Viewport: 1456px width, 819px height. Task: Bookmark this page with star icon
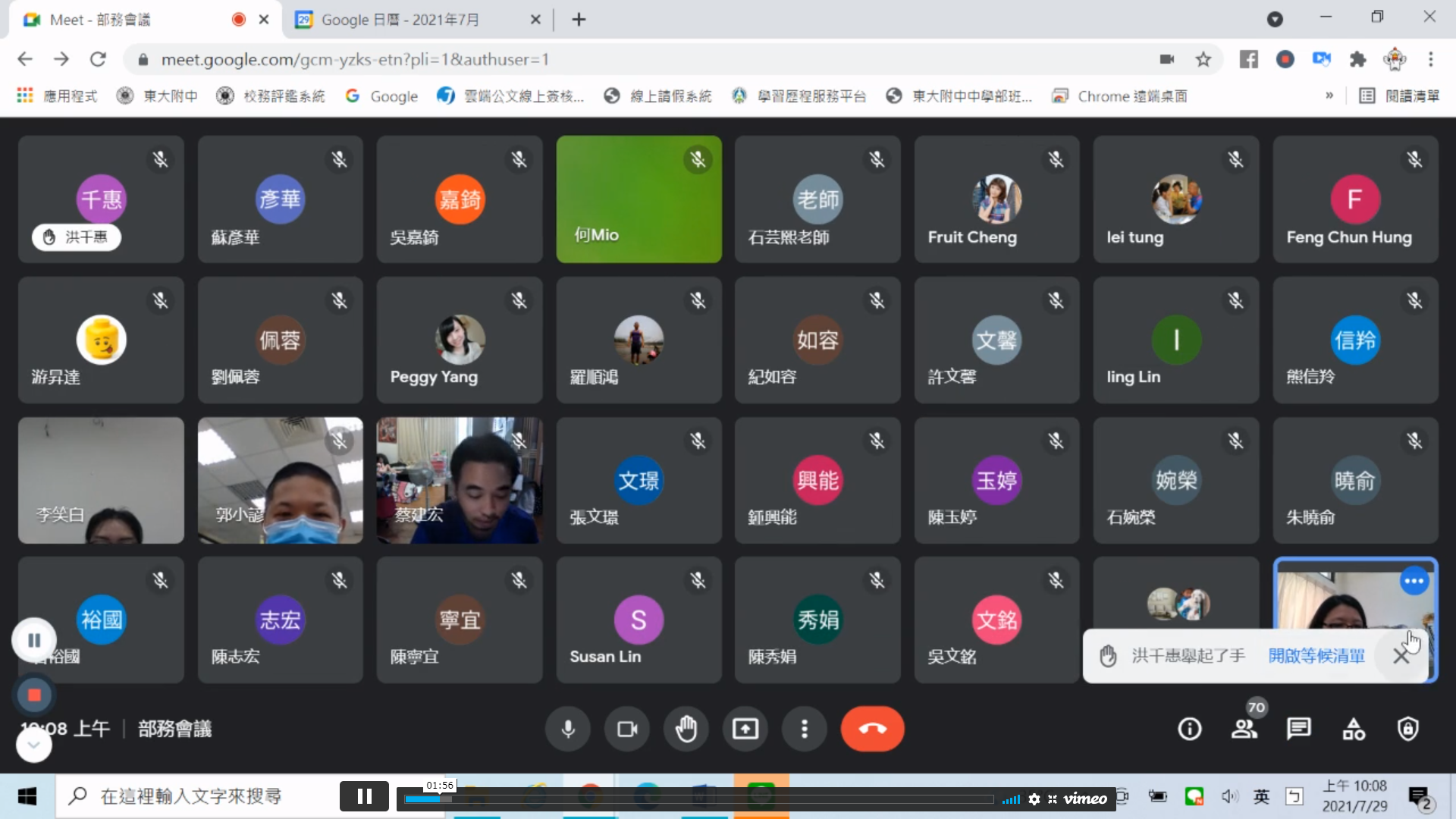[1203, 59]
